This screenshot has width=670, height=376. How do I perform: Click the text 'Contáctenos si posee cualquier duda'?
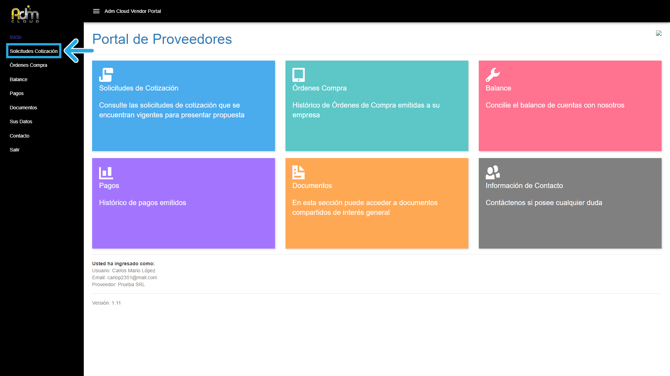point(544,203)
